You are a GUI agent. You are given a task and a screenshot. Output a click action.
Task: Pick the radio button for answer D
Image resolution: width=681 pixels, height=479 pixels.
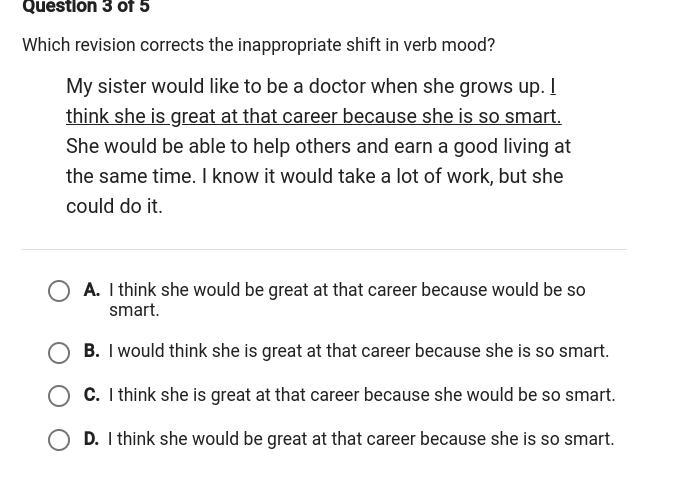59,440
